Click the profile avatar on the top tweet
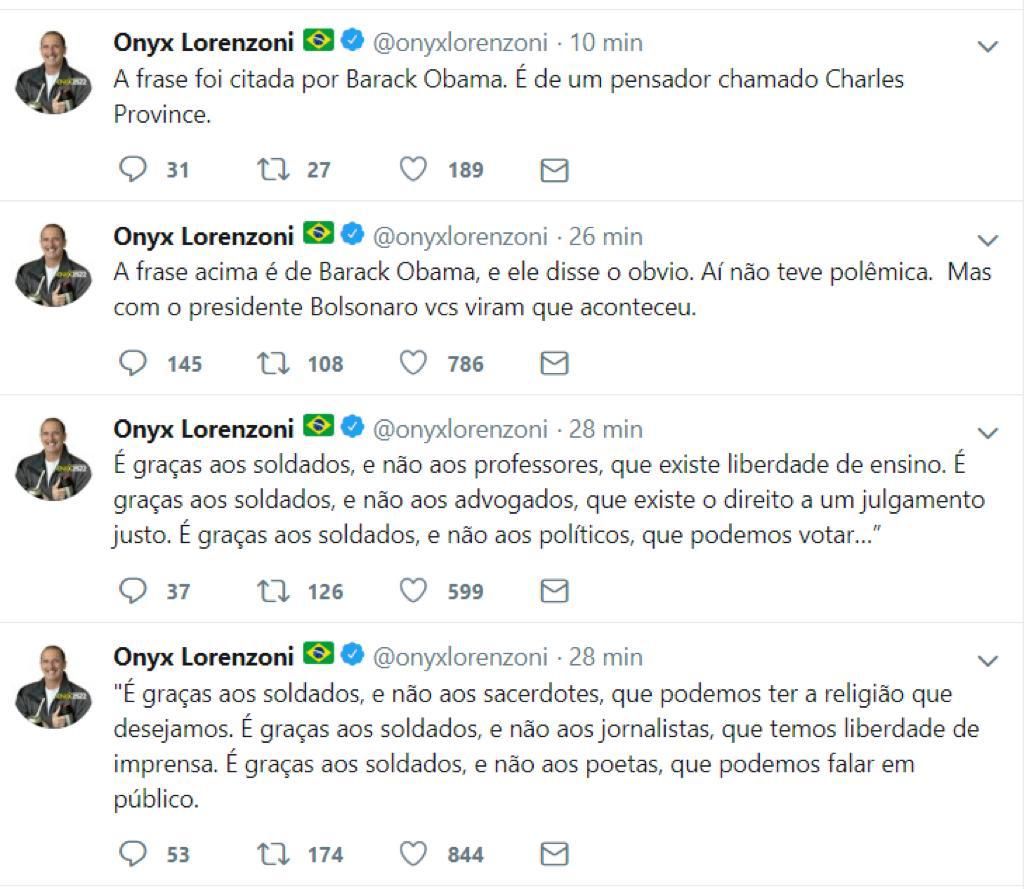 coord(54,70)
